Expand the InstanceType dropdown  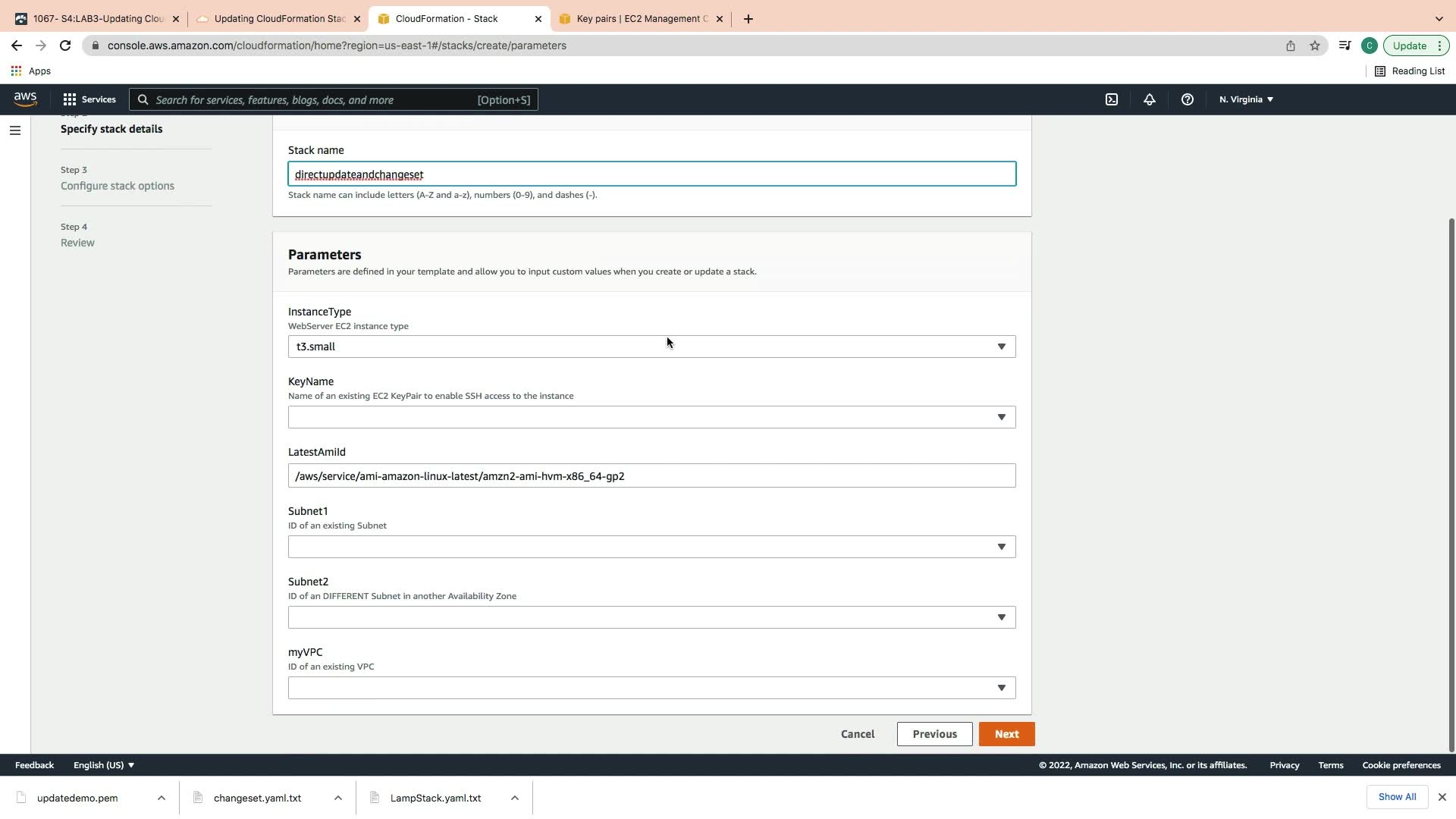[651, 347]
